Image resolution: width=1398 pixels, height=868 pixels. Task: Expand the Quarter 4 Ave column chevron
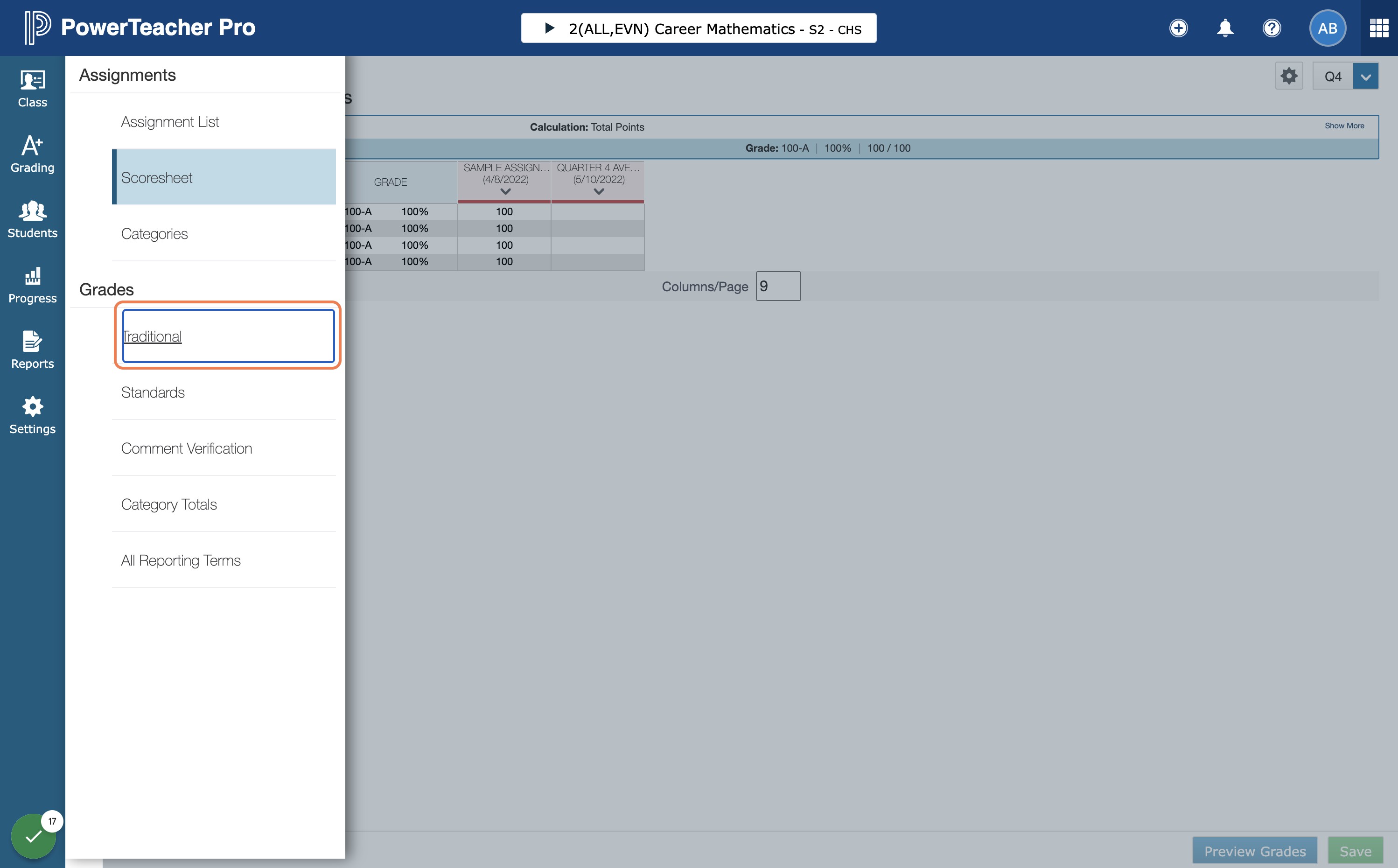tap(598, 192)
